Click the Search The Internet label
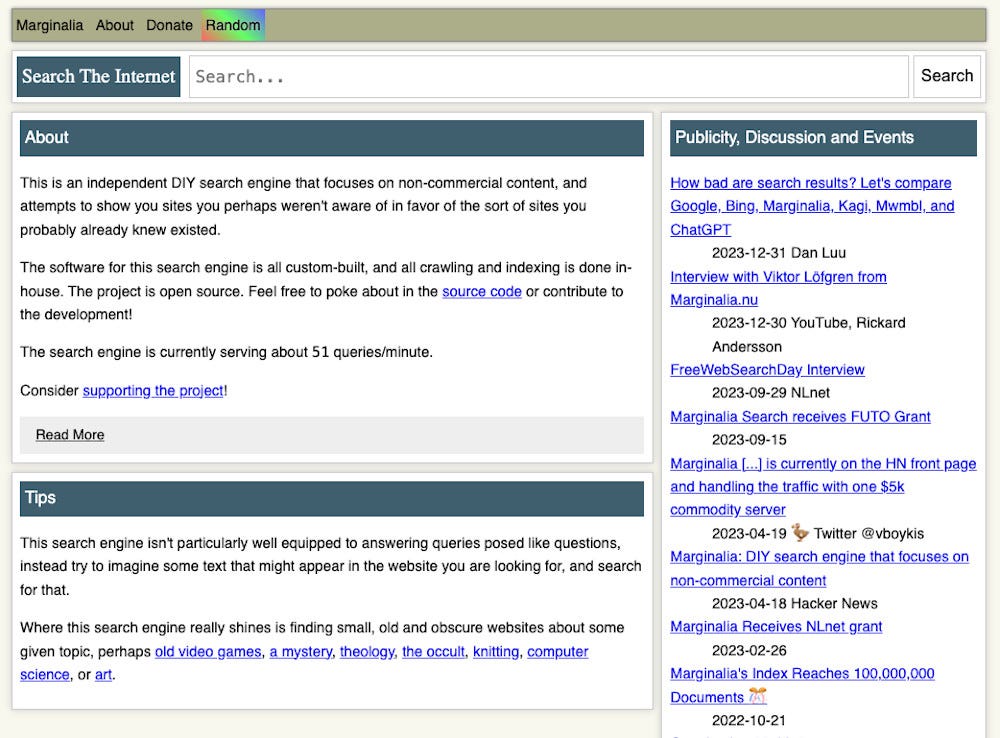Image resolution: width=1000 pixels, height=738 pixels. coord(98,77)
